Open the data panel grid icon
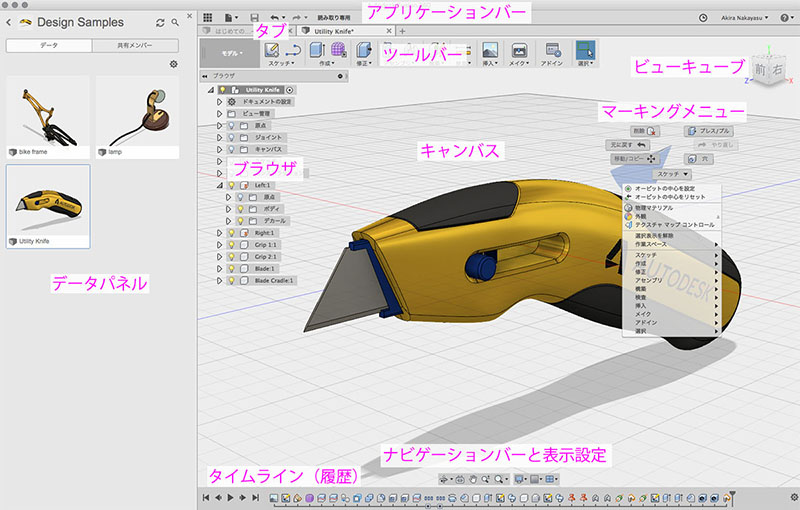800x510 pixels. tap(208, 18)
